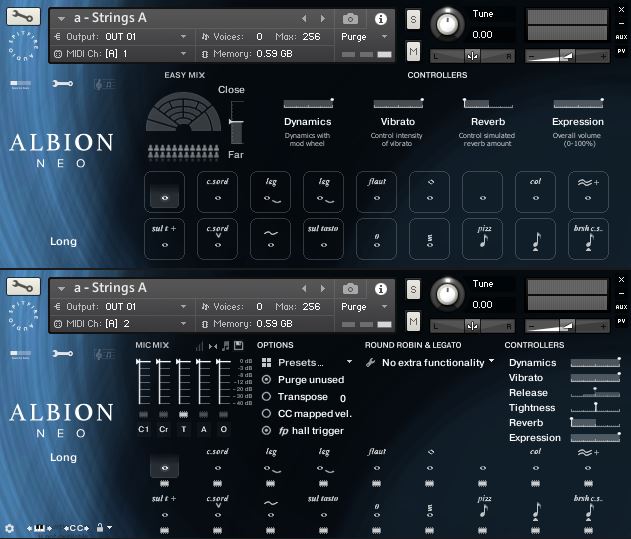Select the sul tasto articulation in top panel

point(324,239)
